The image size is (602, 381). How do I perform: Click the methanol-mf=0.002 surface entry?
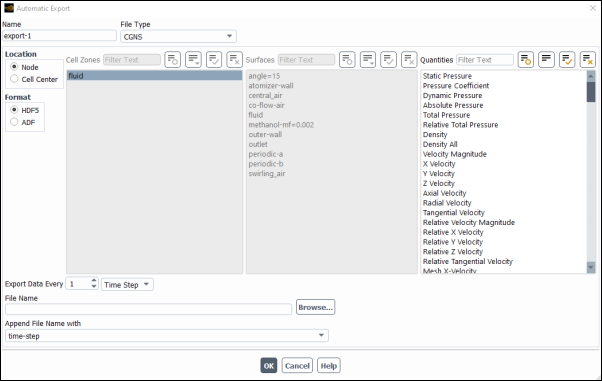pos(281,125)
